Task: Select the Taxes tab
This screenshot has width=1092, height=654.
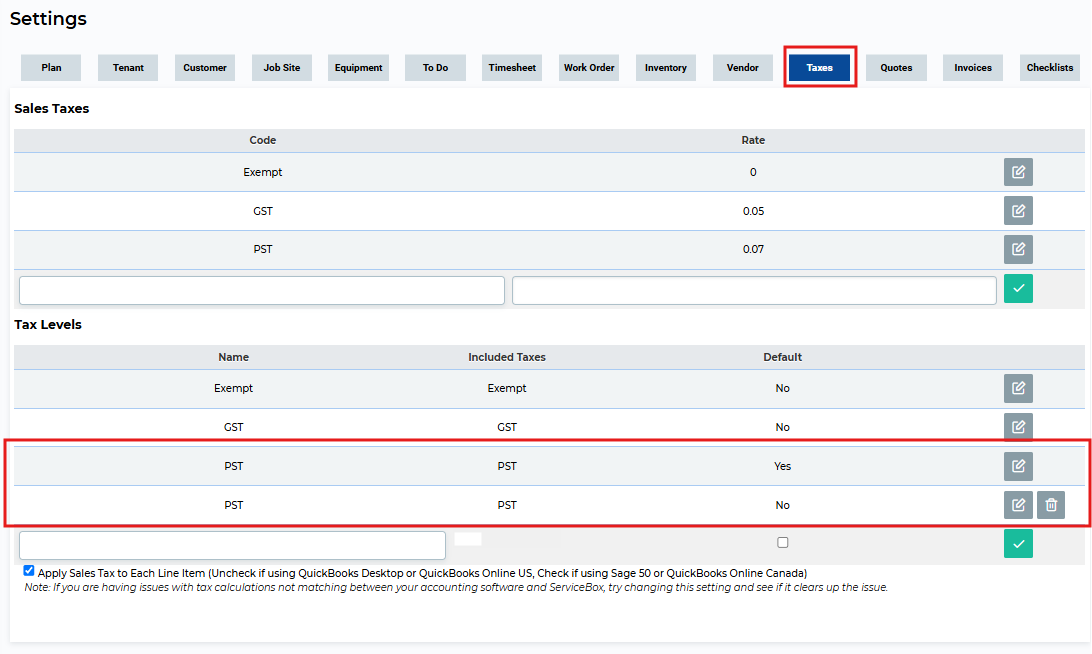Action: click(x=820, y=68)
